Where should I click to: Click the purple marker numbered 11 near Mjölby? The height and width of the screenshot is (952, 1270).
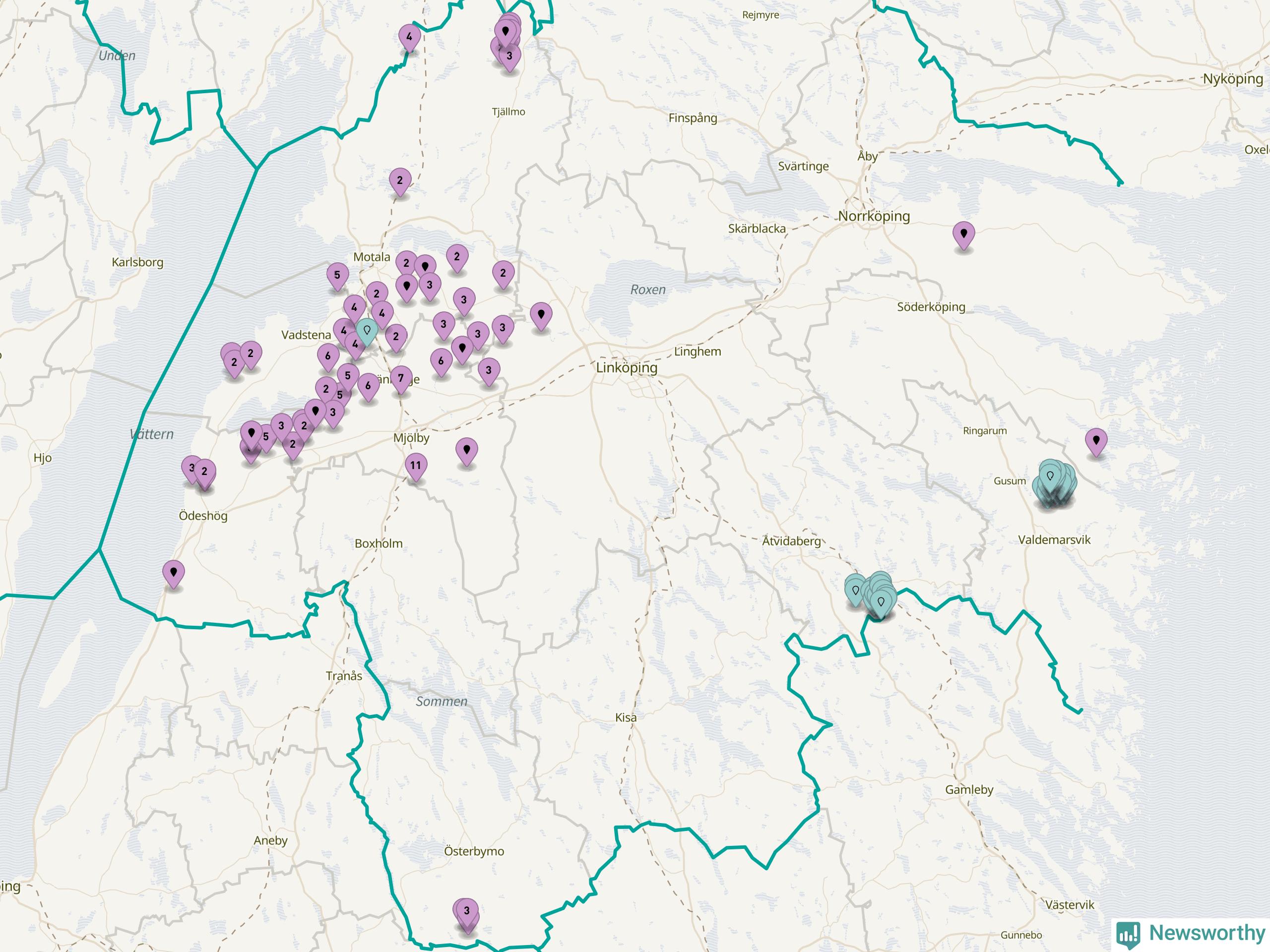click(415, 468)
